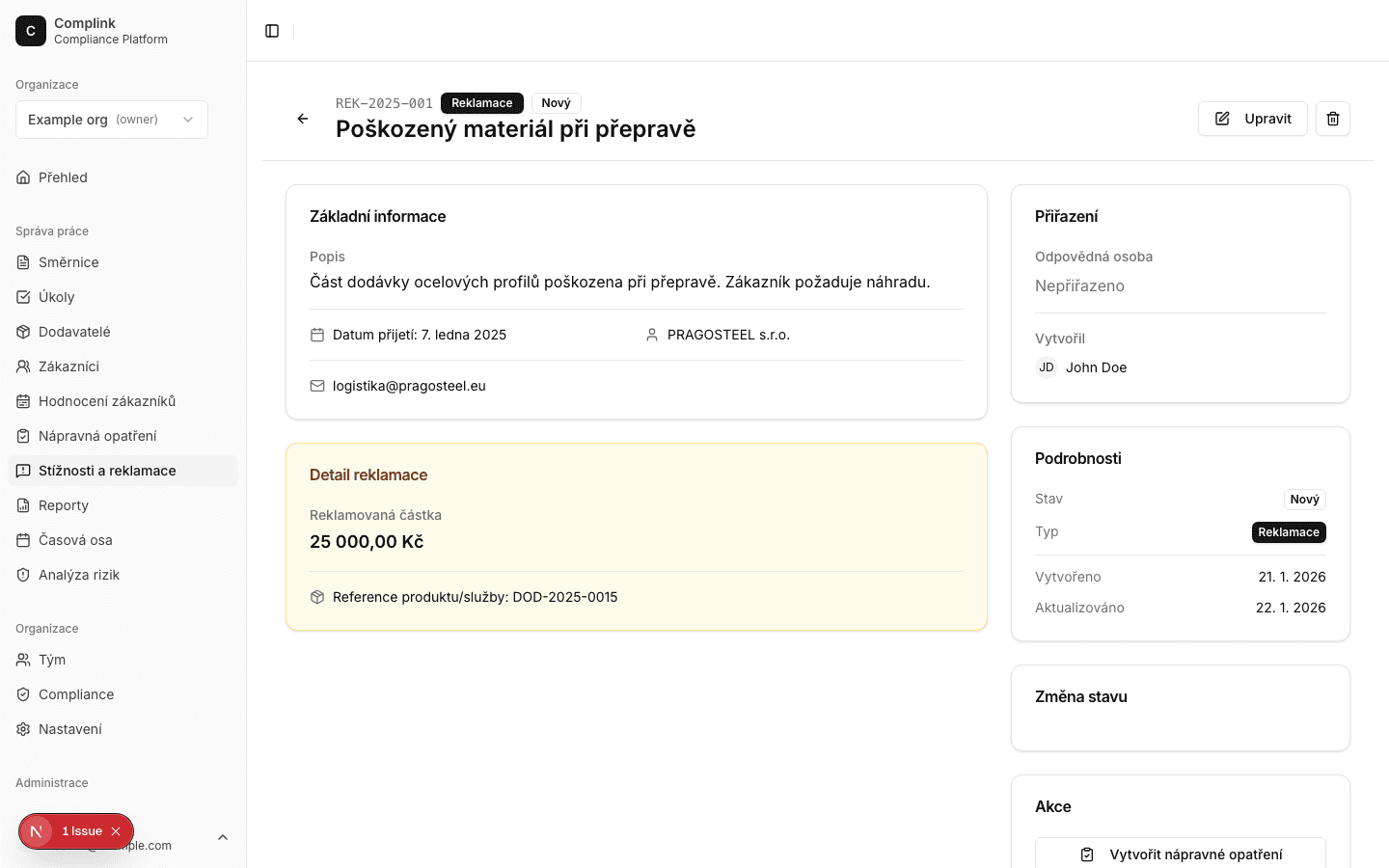Click Vytvořit nápravné opatření button
This screenshot has height=868, width=1389.
(1180, 854)
